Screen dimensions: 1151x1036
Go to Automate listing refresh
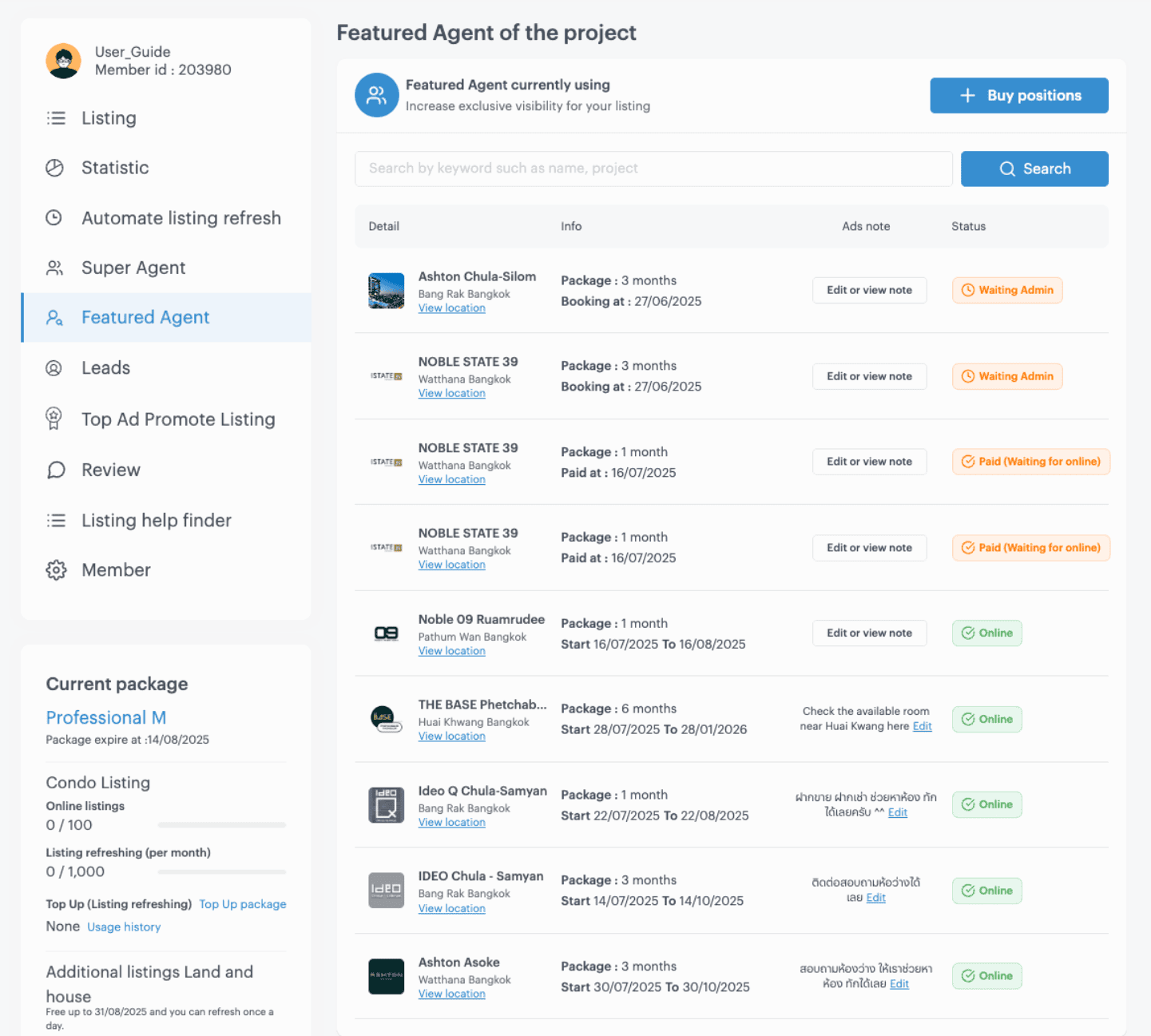tap(181, 218)
